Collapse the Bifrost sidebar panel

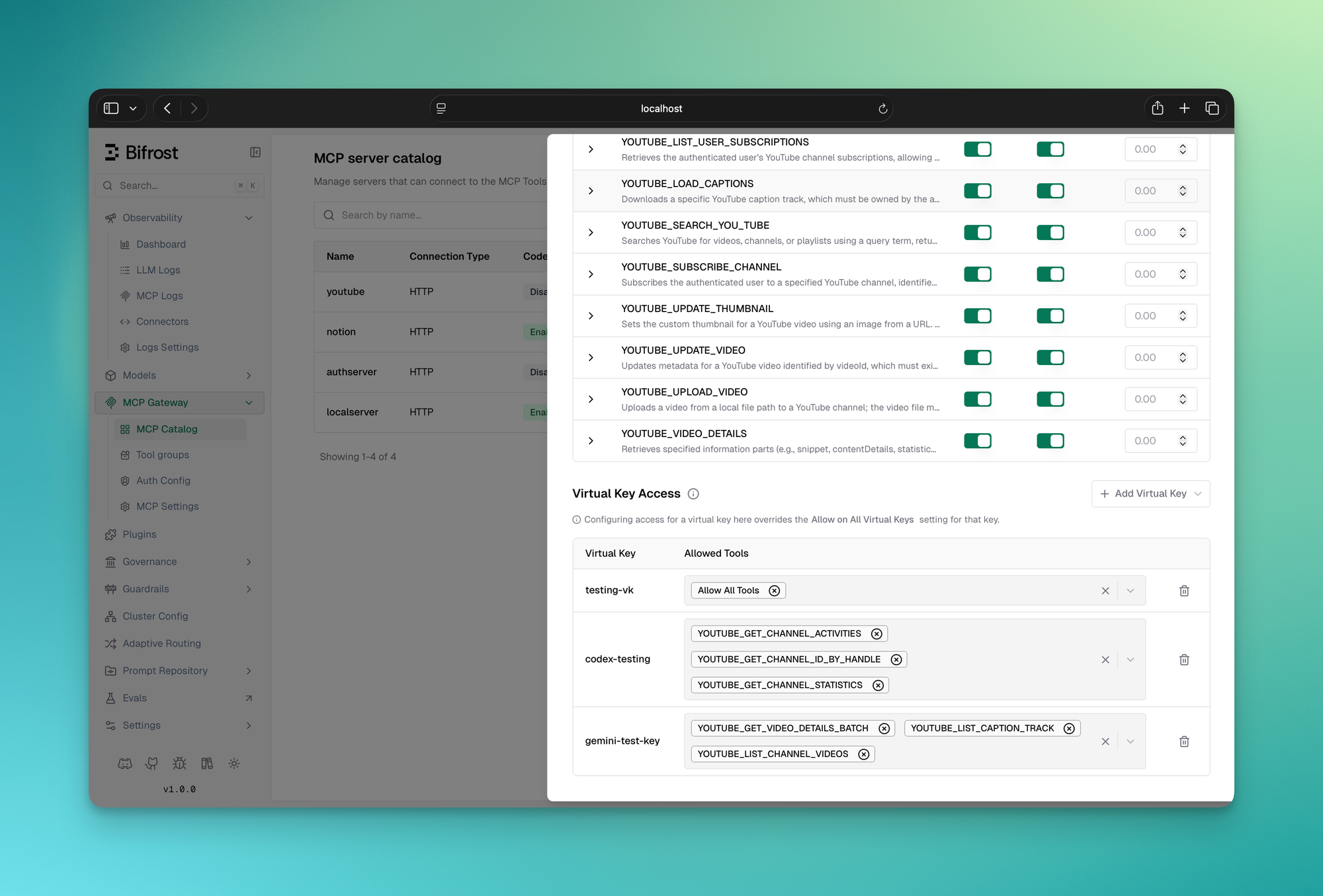click(x=255, y=153)
